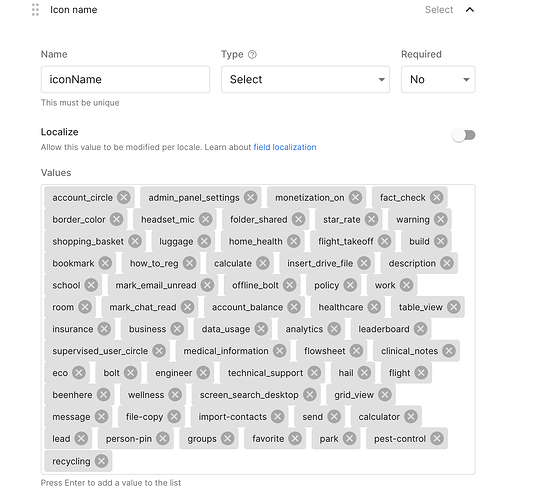Remove the supervised_user_circle tag
This screenshot has height=500, width=535.
pyautogui.click(x=159, y=351)
